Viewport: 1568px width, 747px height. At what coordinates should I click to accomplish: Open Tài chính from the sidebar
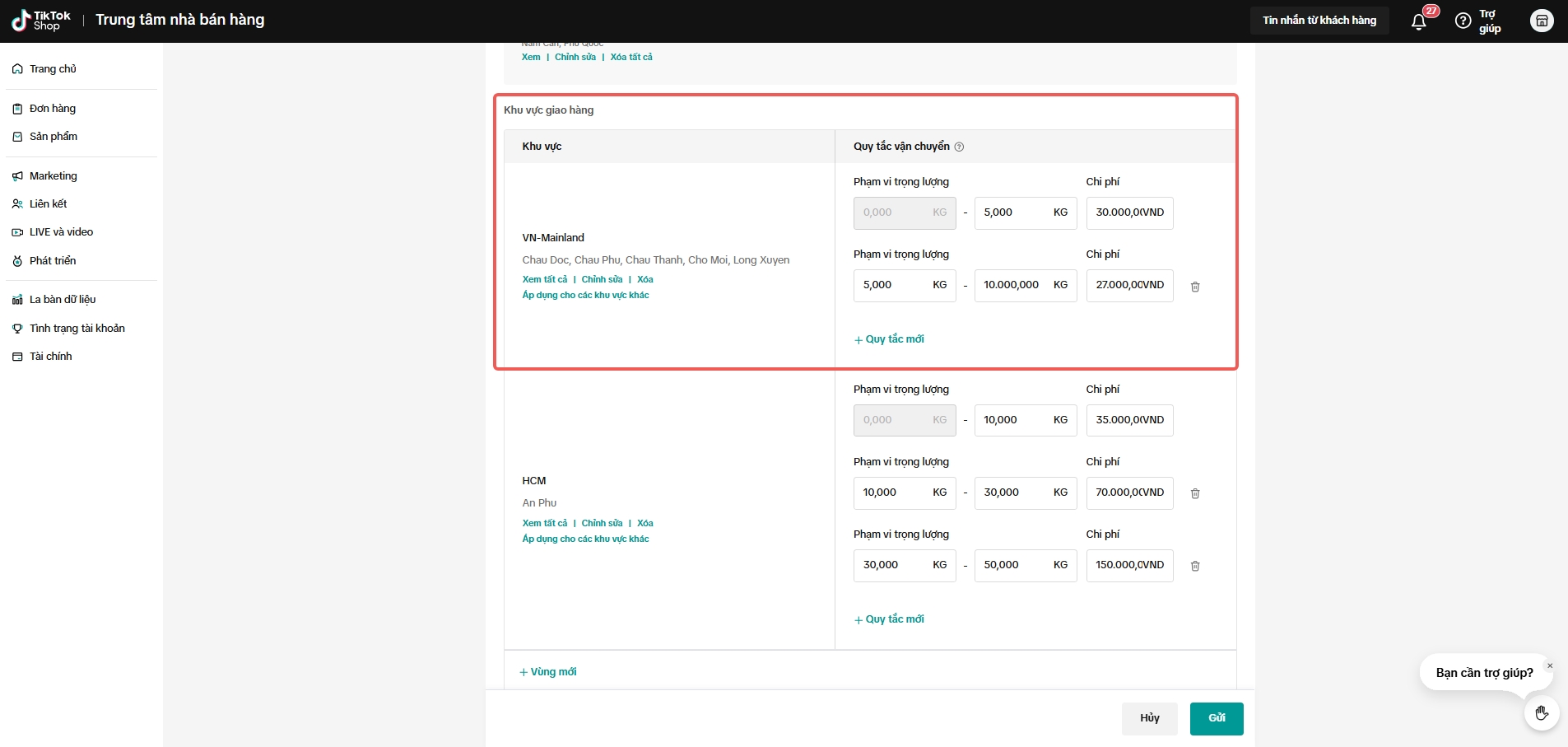tap(51, 357)
